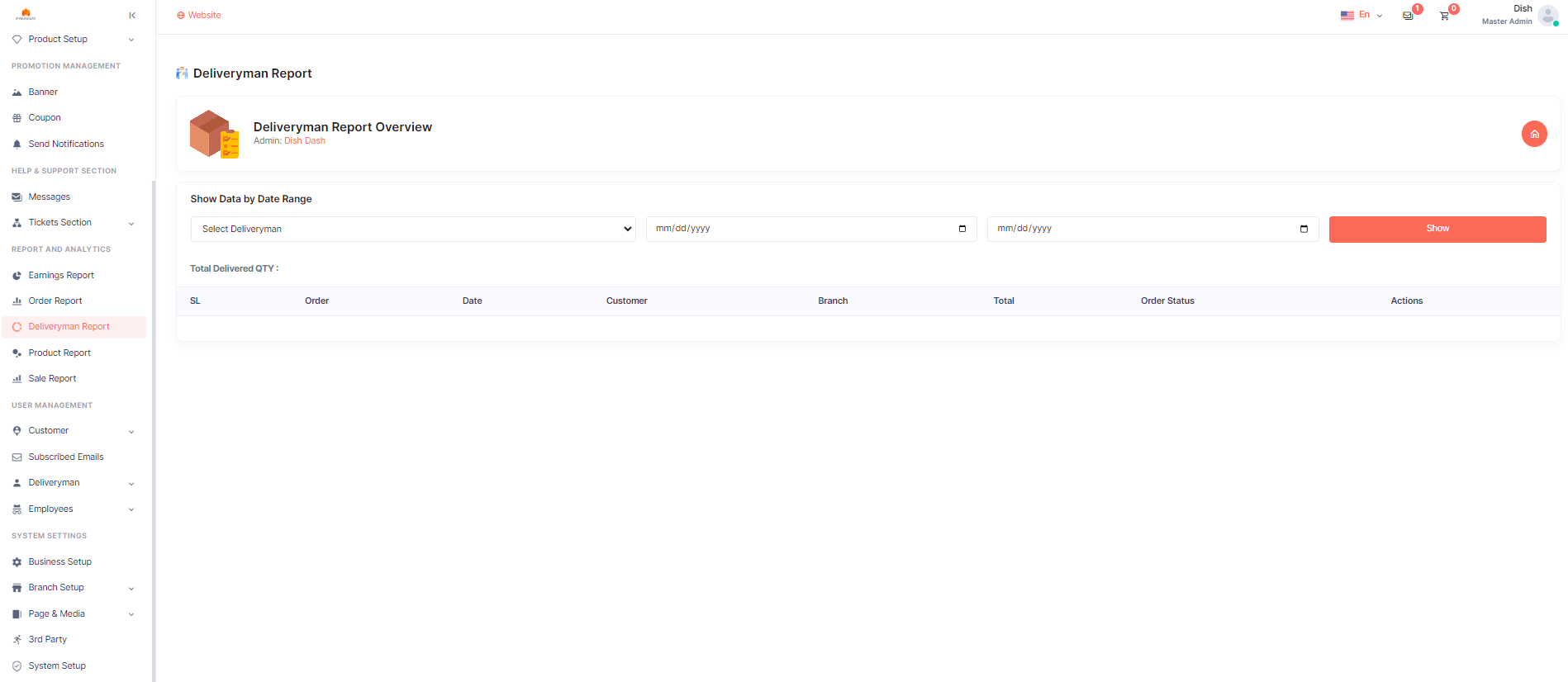1568x682 pixels.
Task: Click the red home icon button
Action: (1534, 134)
